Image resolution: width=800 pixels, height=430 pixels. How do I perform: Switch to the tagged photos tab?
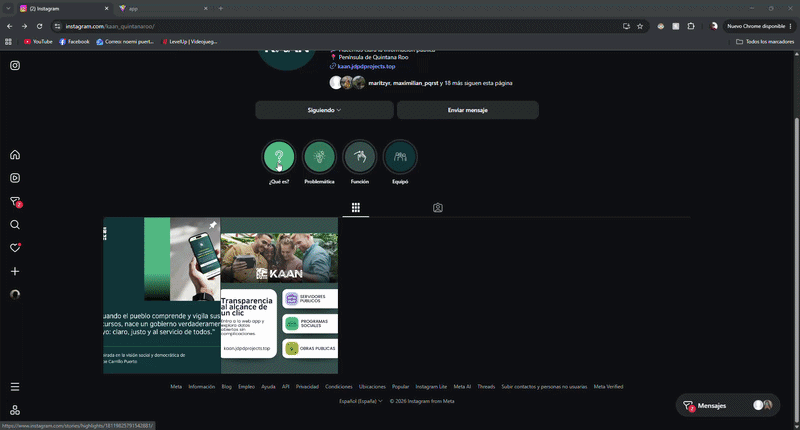coord(438,208)
